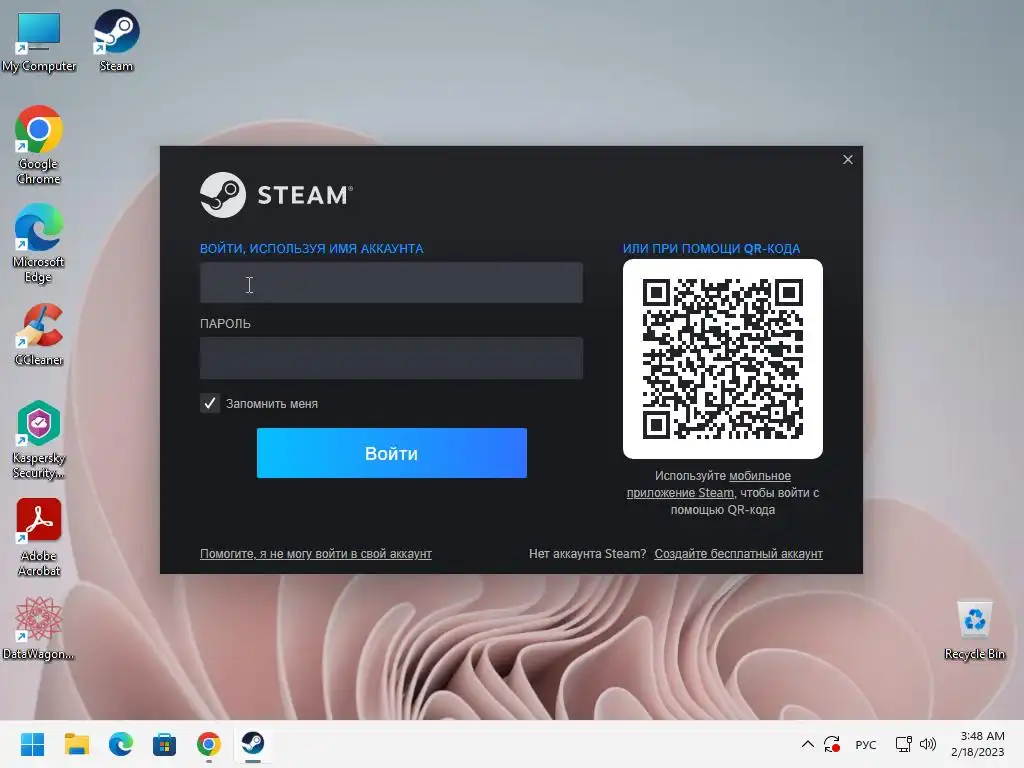Select the CCleaner desktop shortcut

(39, 334)
